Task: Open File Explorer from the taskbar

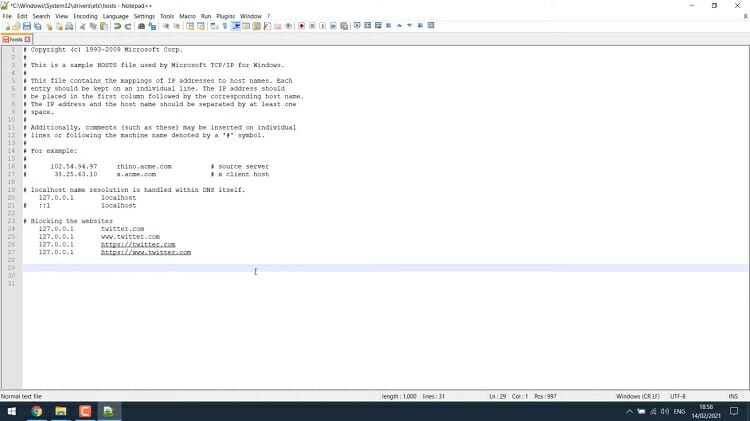Action: 60,411
